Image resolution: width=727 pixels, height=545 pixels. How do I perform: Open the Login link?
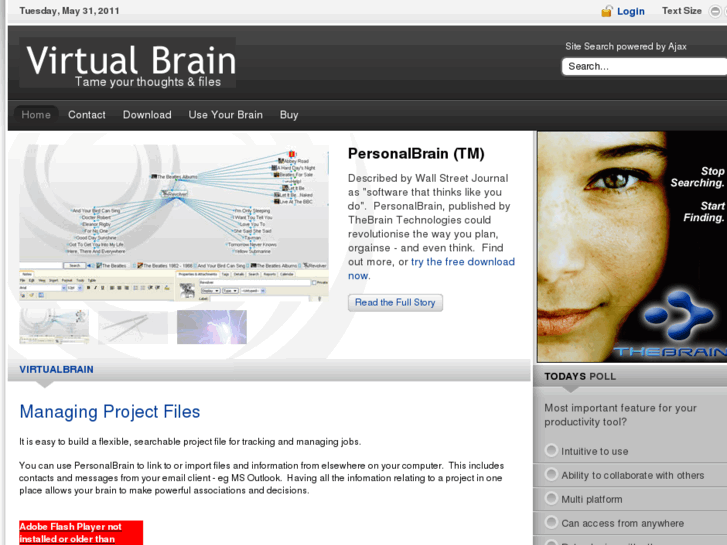click(631, 11)
